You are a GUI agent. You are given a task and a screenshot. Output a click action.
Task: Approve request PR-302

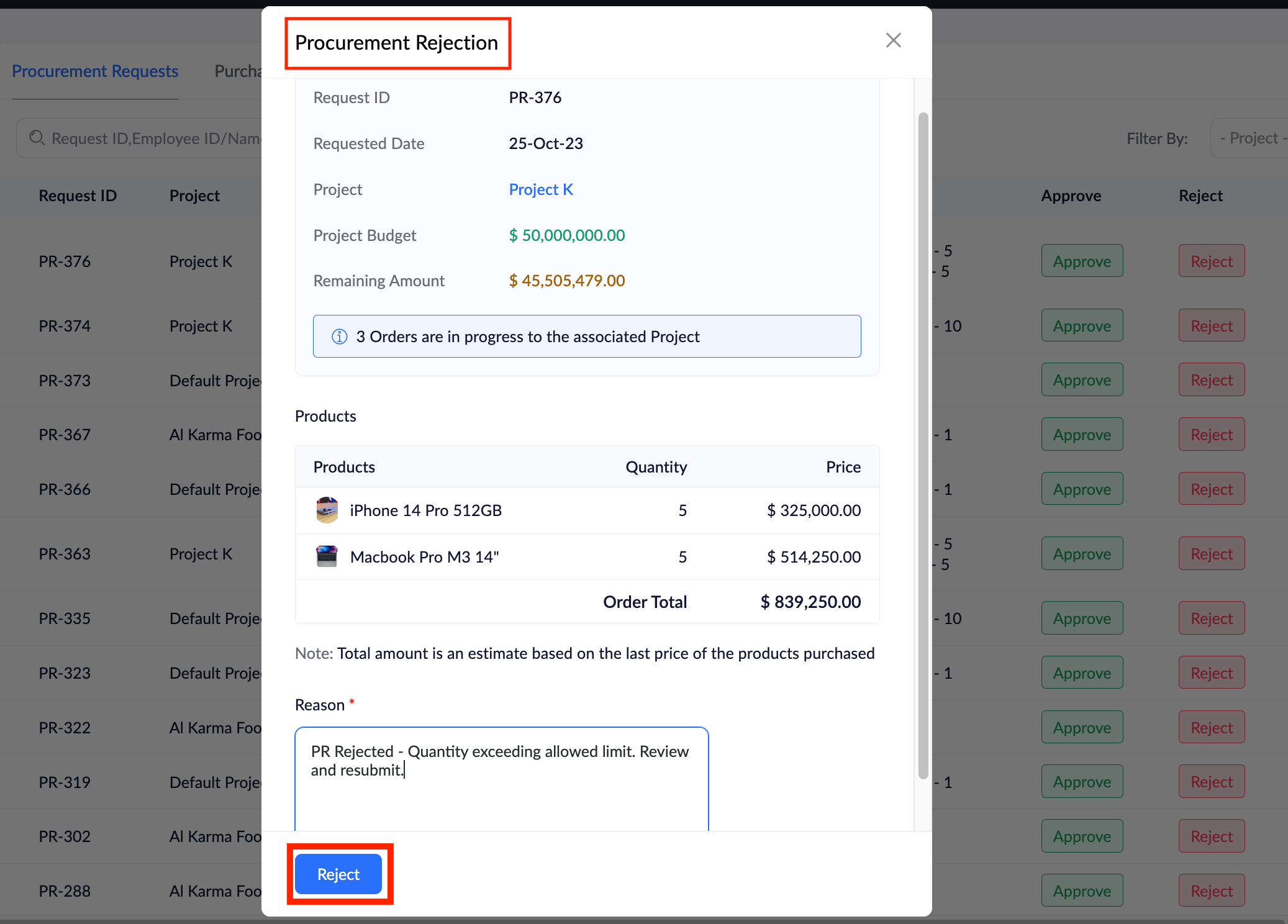[1081, 836]
